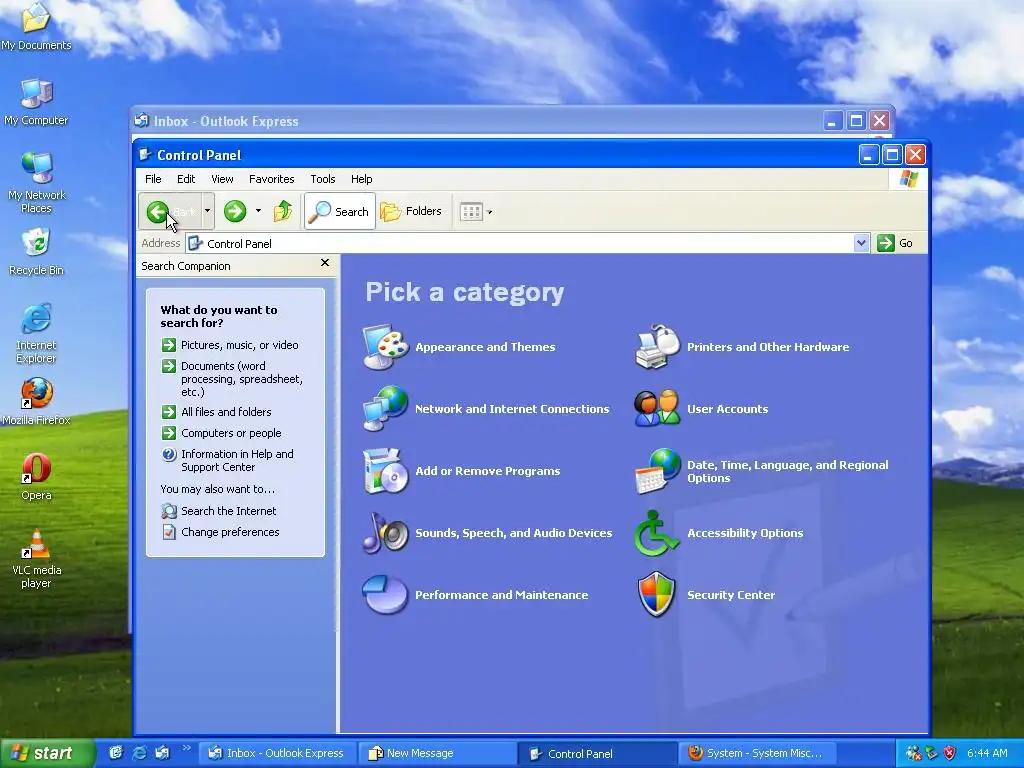Open the Network and Internet Connections icon
1024x768 pixels.
(x=386, y=408)
